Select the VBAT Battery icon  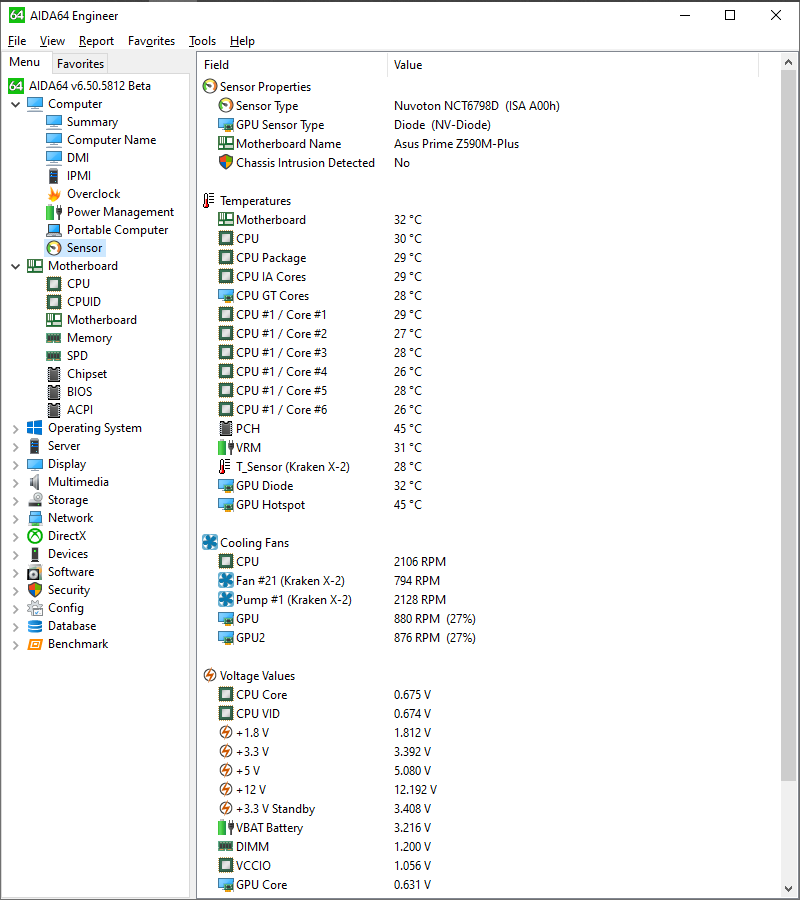pyautogui.click(x=226, y=827)
